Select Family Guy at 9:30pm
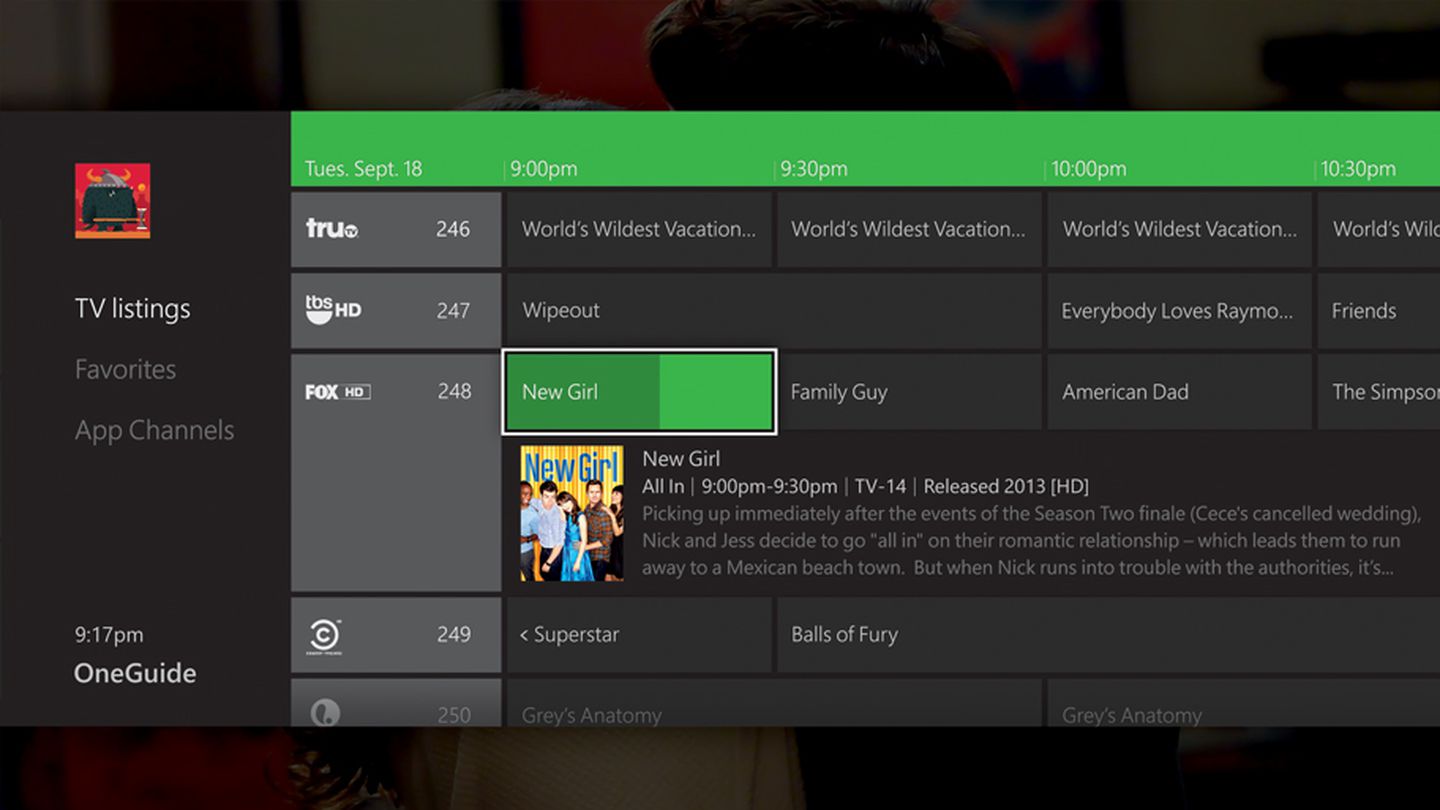 click(x=838, y=391)
